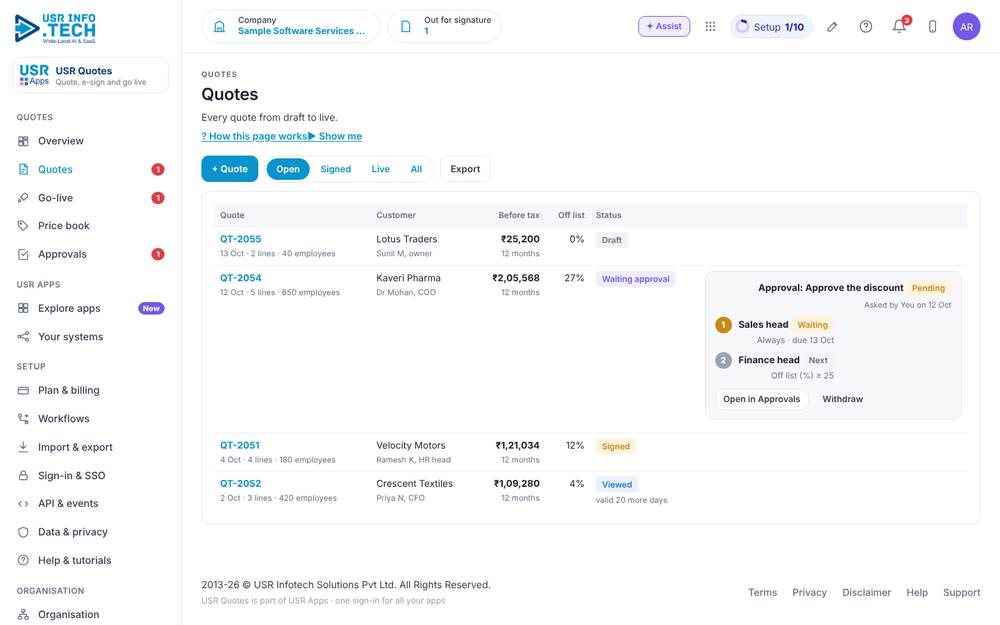
Task: Show All quotes filter
Action: pos(416,169)
